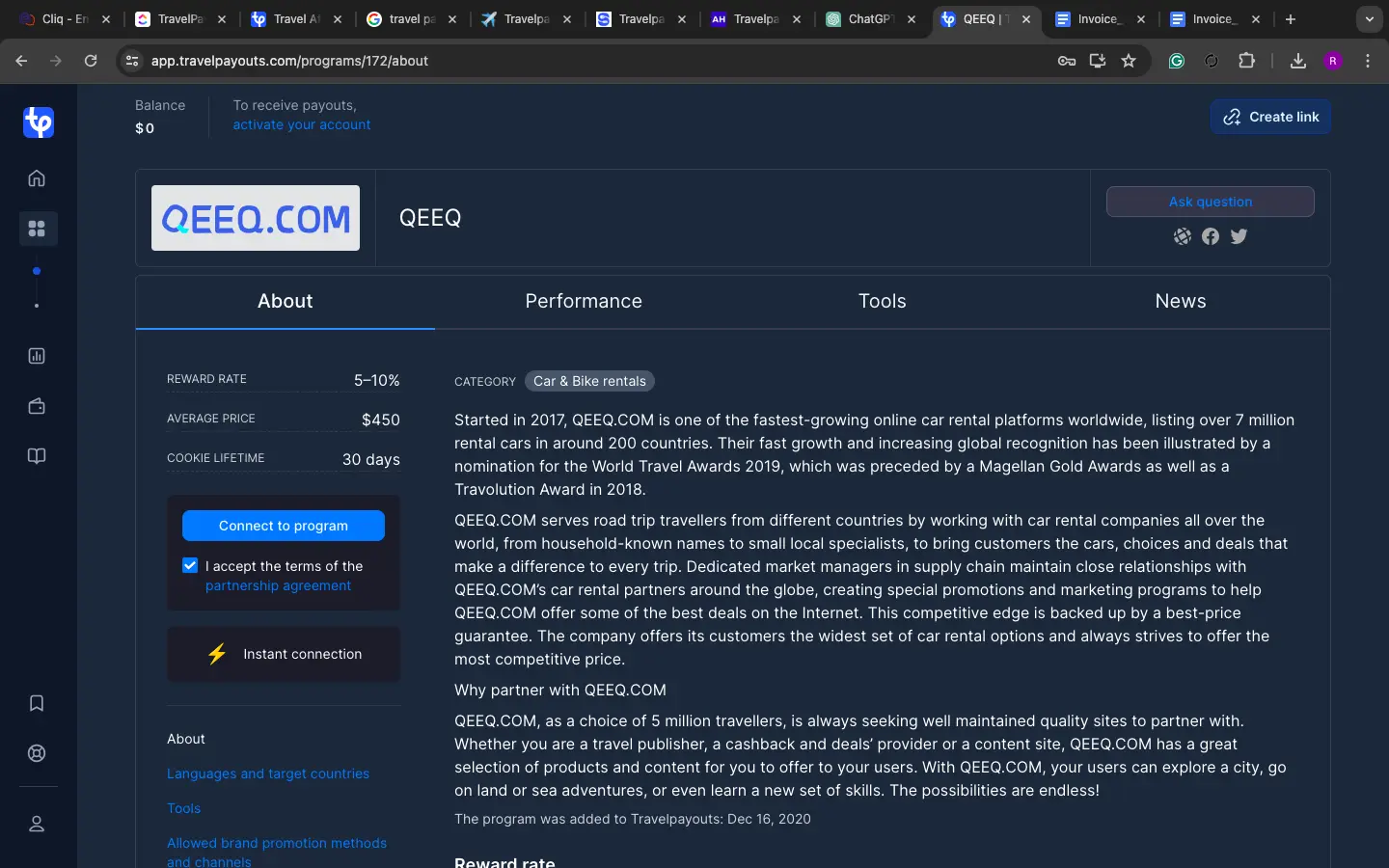The height and width of the screenshot is (868, 1389).
Task: Click the Balance $0 amount
Action: (x=145, y=128)
